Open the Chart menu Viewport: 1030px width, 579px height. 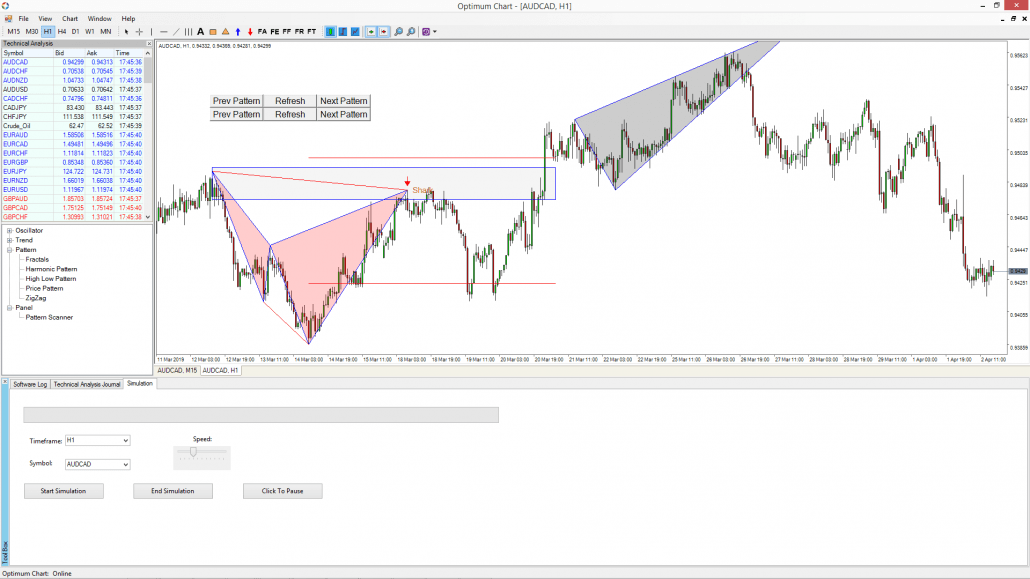pos(68,17)
